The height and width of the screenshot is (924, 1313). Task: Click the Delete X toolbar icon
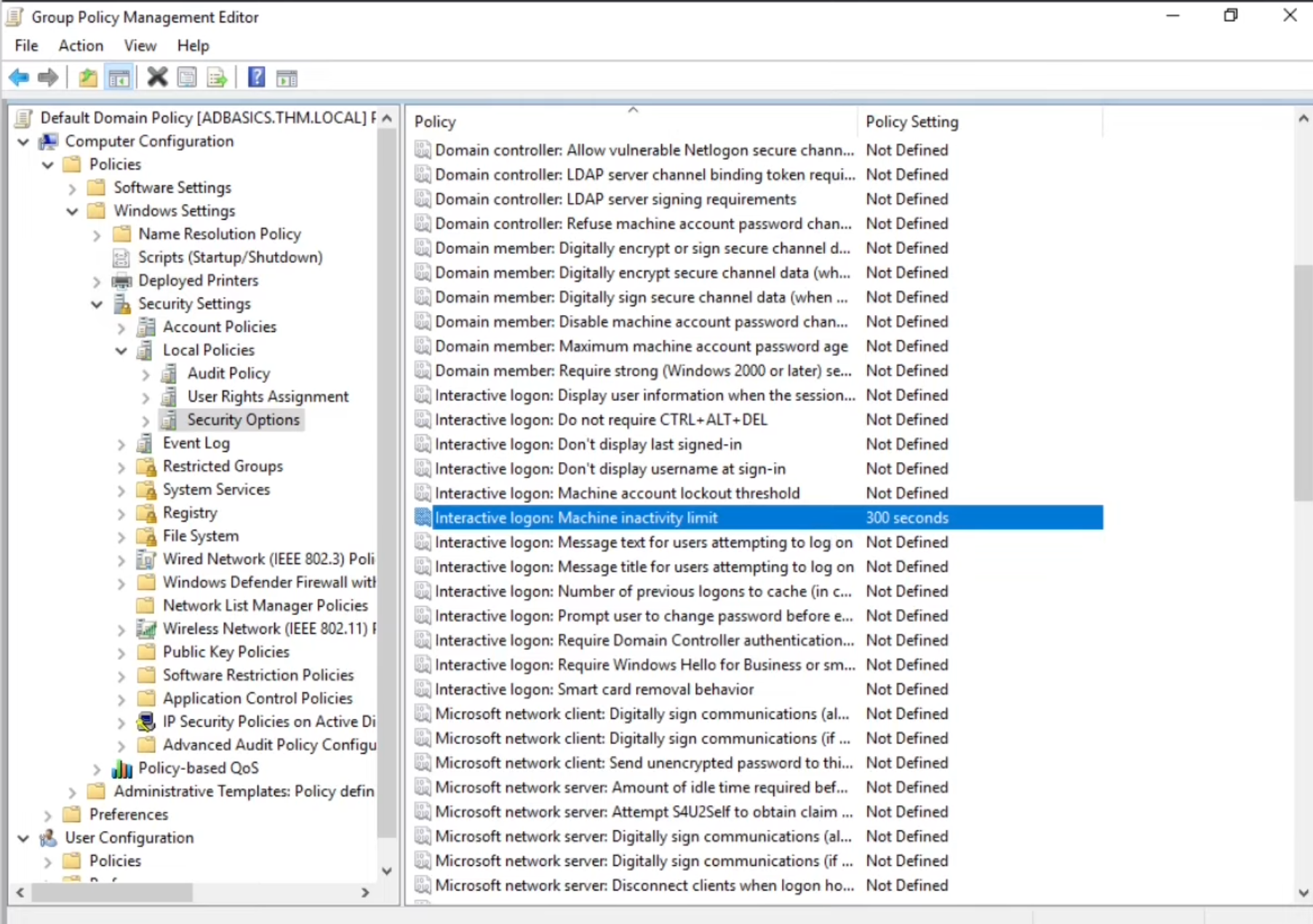coord(157,77)
